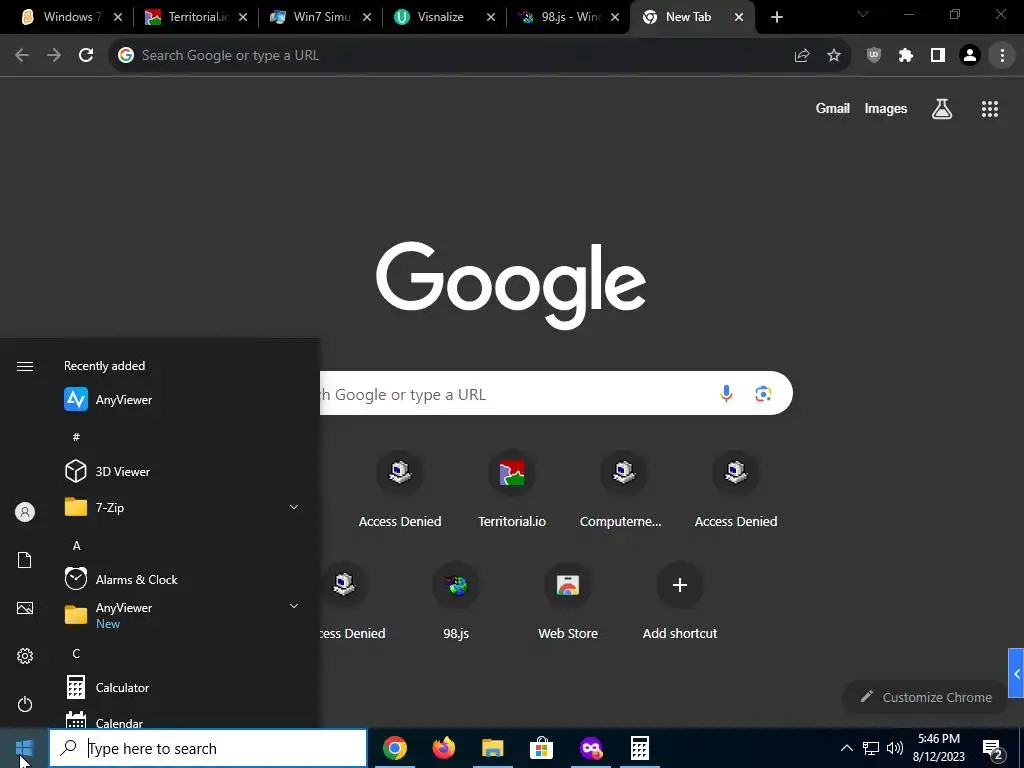Expand the 7-Zip folder chevron

pyautogui.click(x=294, y=507)
